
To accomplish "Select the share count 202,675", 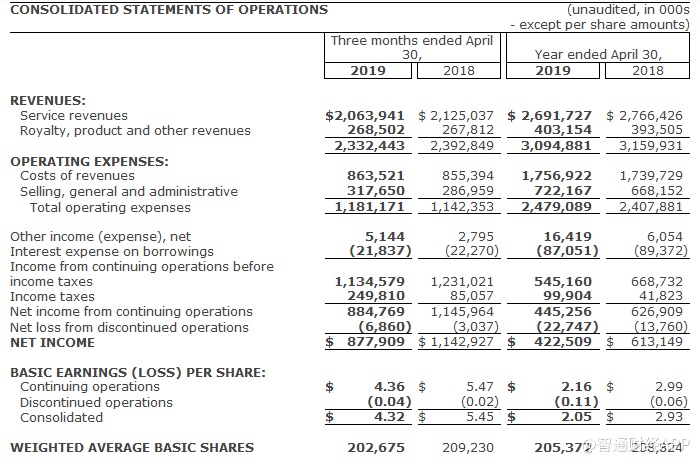I will pos(376,448).
